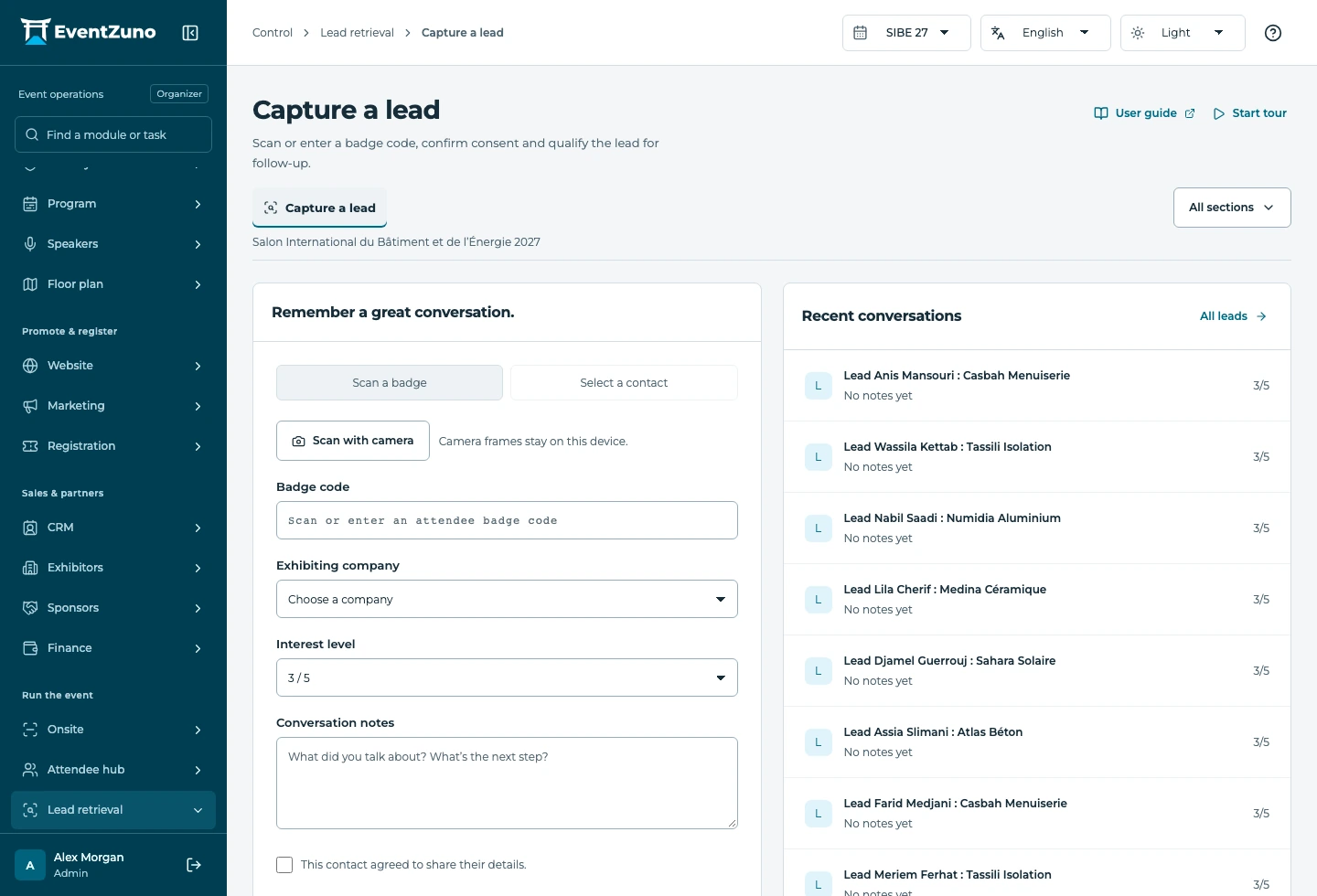The image size is (1317, 896).
Task: Open lead Anis Mansouri : Casbah Menuiserie
Action: [x=1037, y=386]
